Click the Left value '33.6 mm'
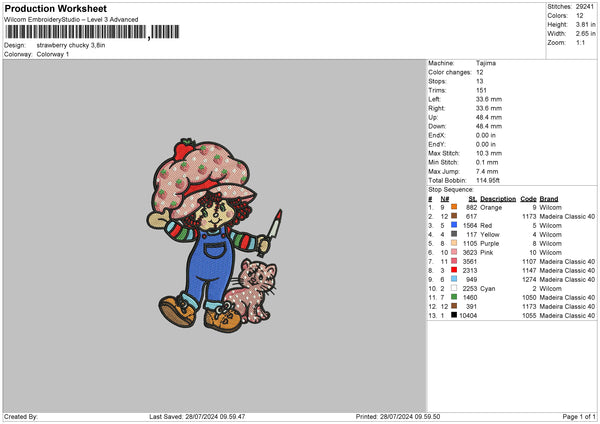Viewport: 600px width, 424px height. 489,99
